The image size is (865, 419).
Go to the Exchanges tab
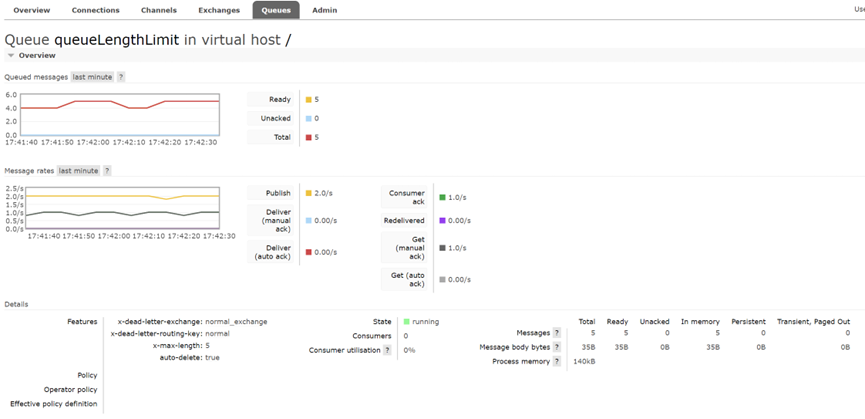(219, 10)
